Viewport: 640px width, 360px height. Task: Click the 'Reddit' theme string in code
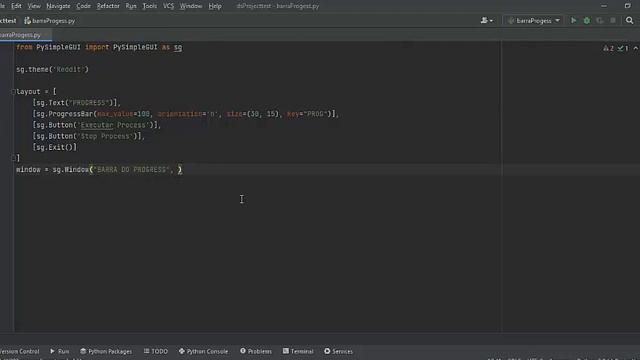coord(69,69)
